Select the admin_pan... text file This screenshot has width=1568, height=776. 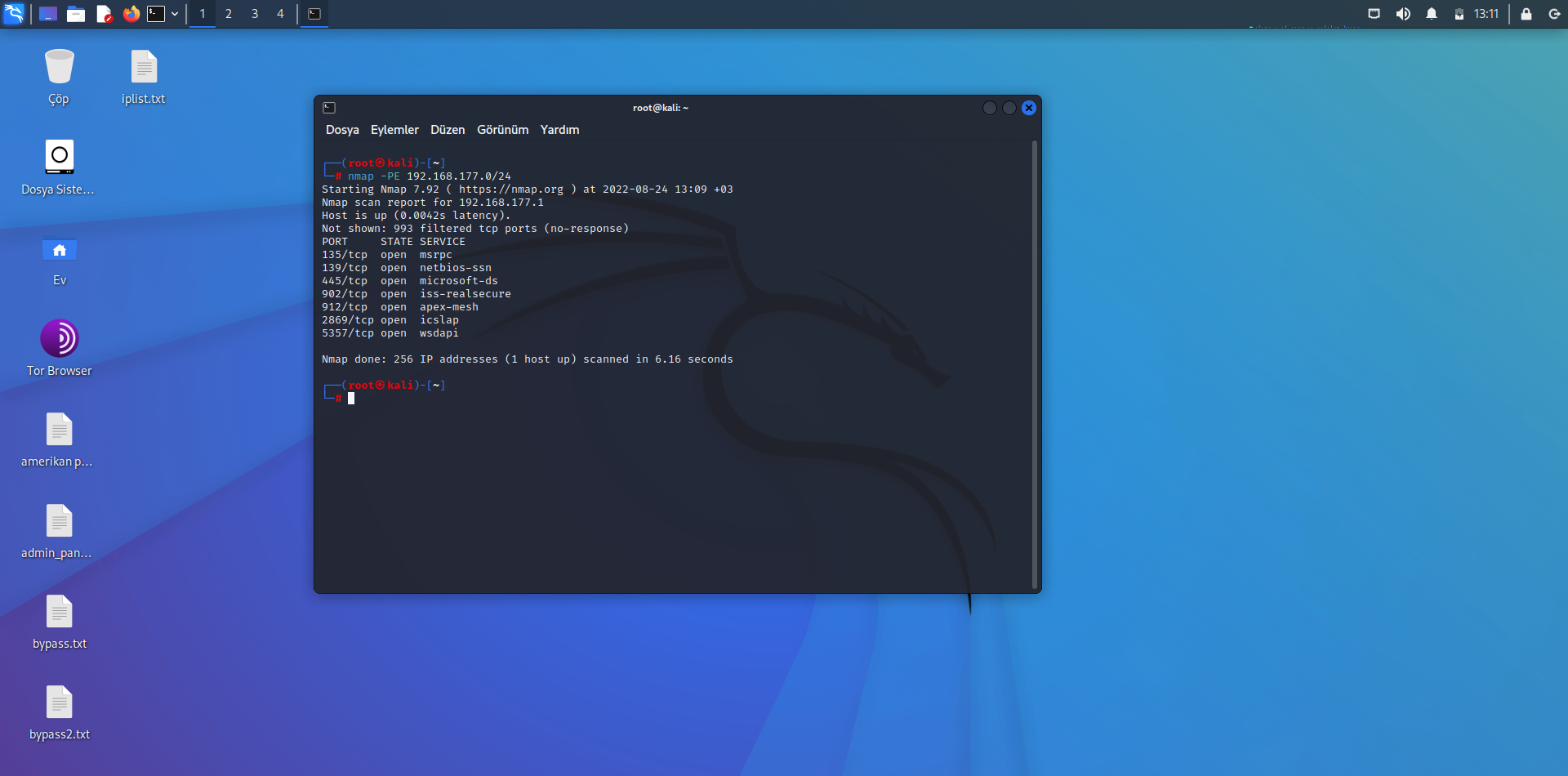coord(59,532)
